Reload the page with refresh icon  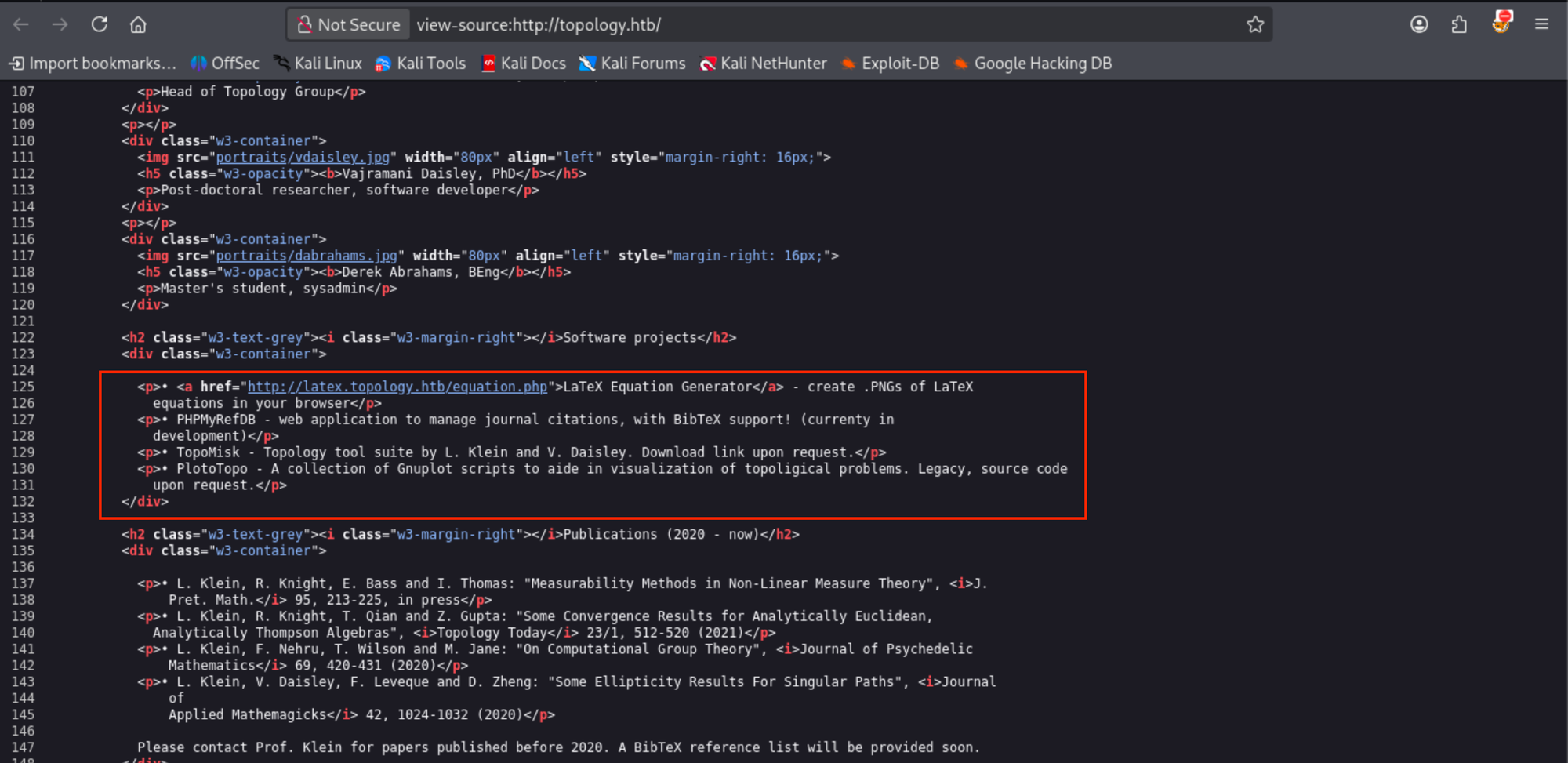(100, 25)
